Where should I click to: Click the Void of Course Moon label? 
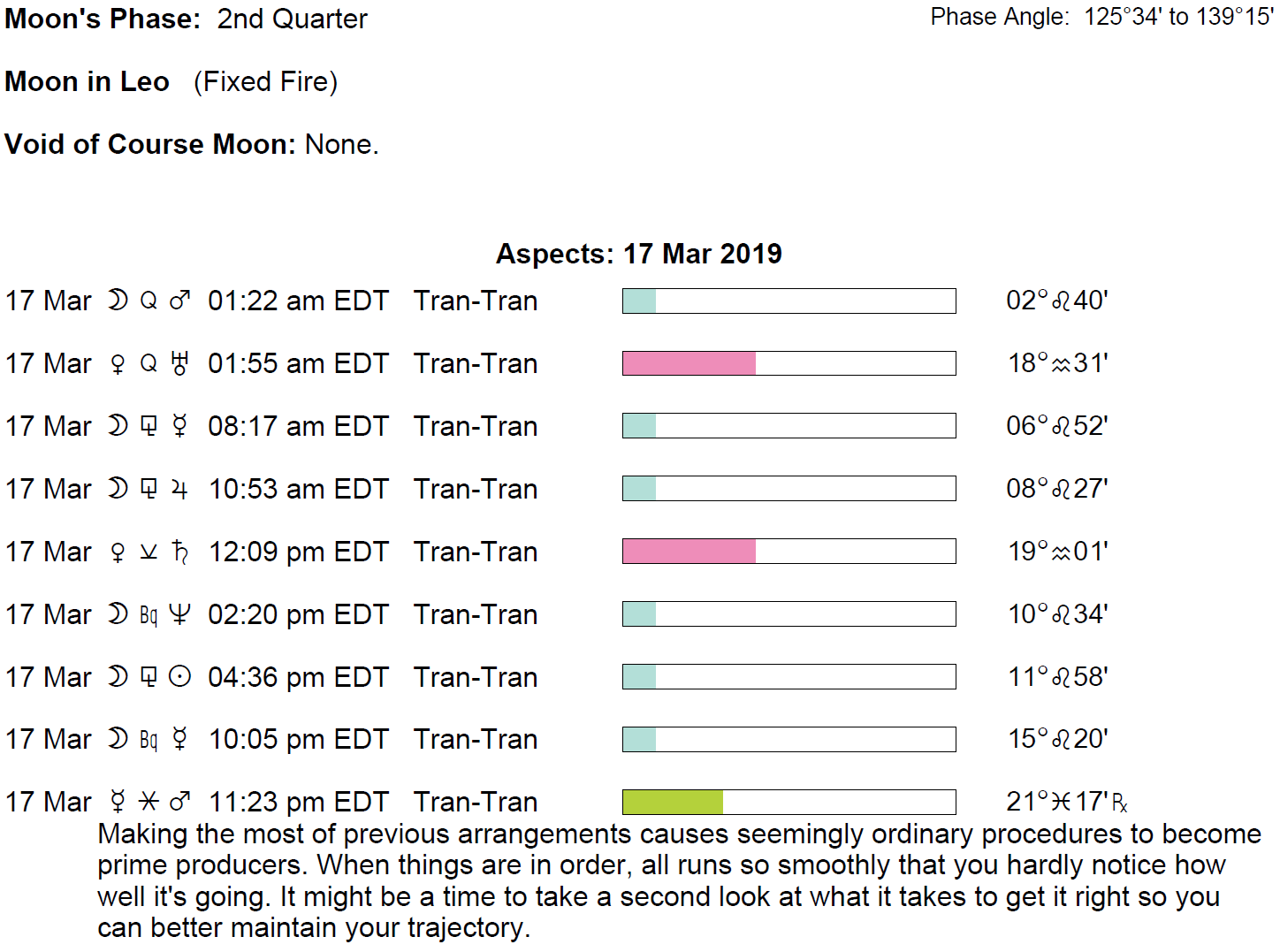(x=150, y=144)
